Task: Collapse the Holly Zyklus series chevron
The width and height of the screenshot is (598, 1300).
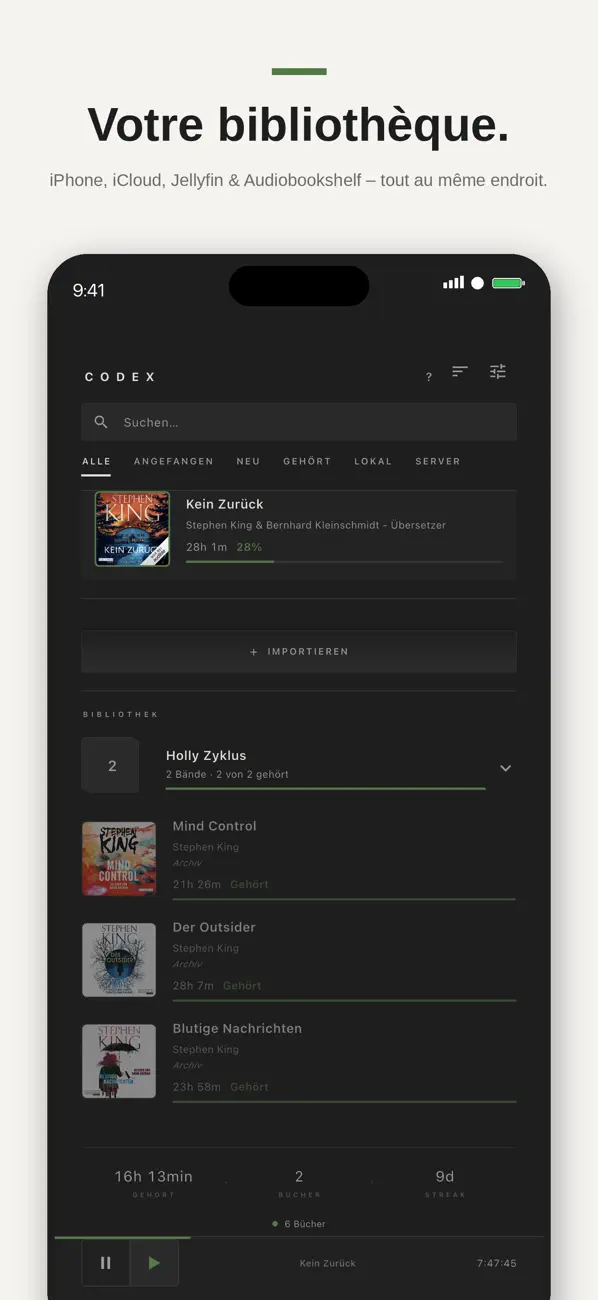Action: [x=505, y=768]
